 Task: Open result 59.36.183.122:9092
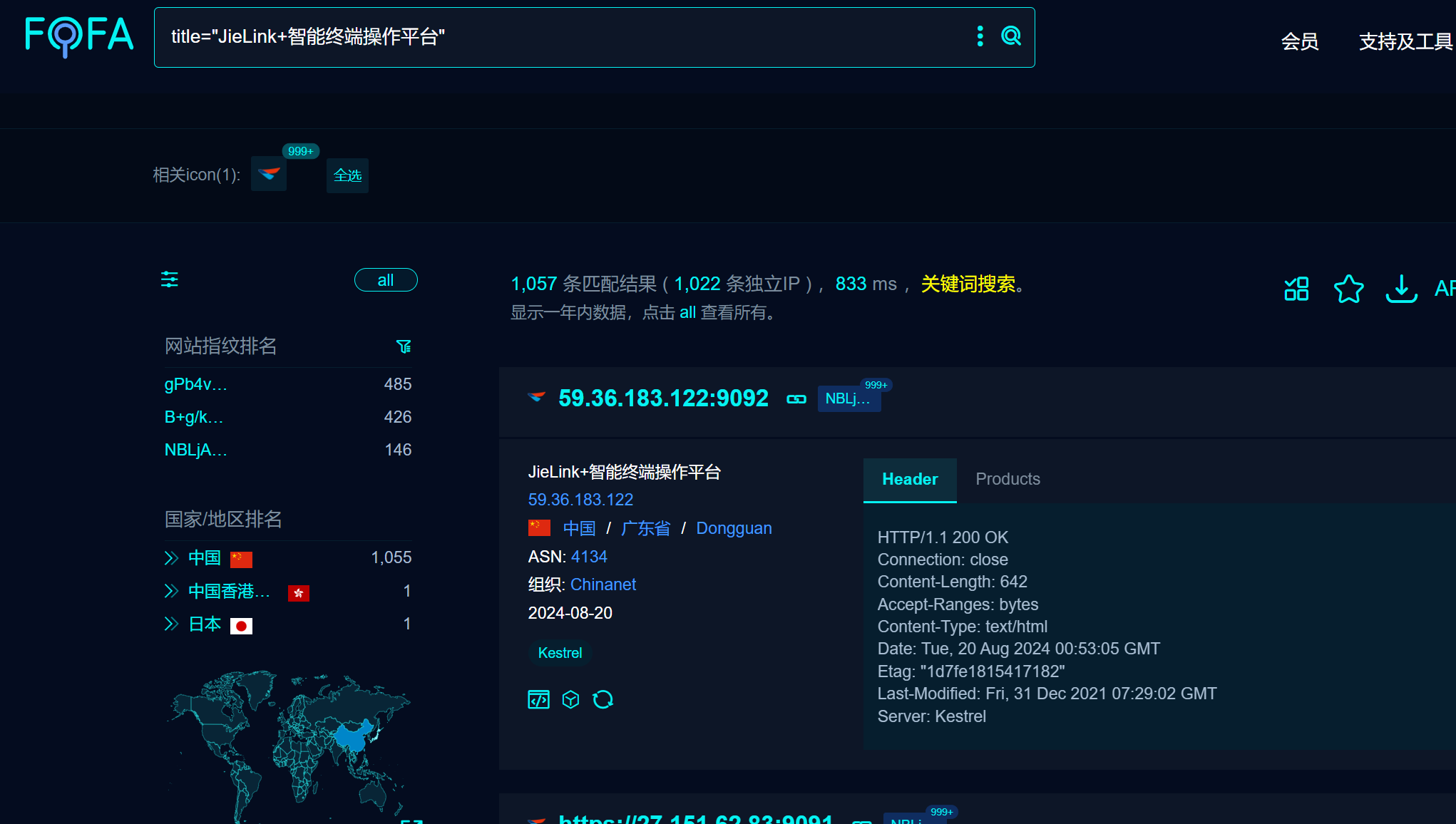tap(663, 398)
